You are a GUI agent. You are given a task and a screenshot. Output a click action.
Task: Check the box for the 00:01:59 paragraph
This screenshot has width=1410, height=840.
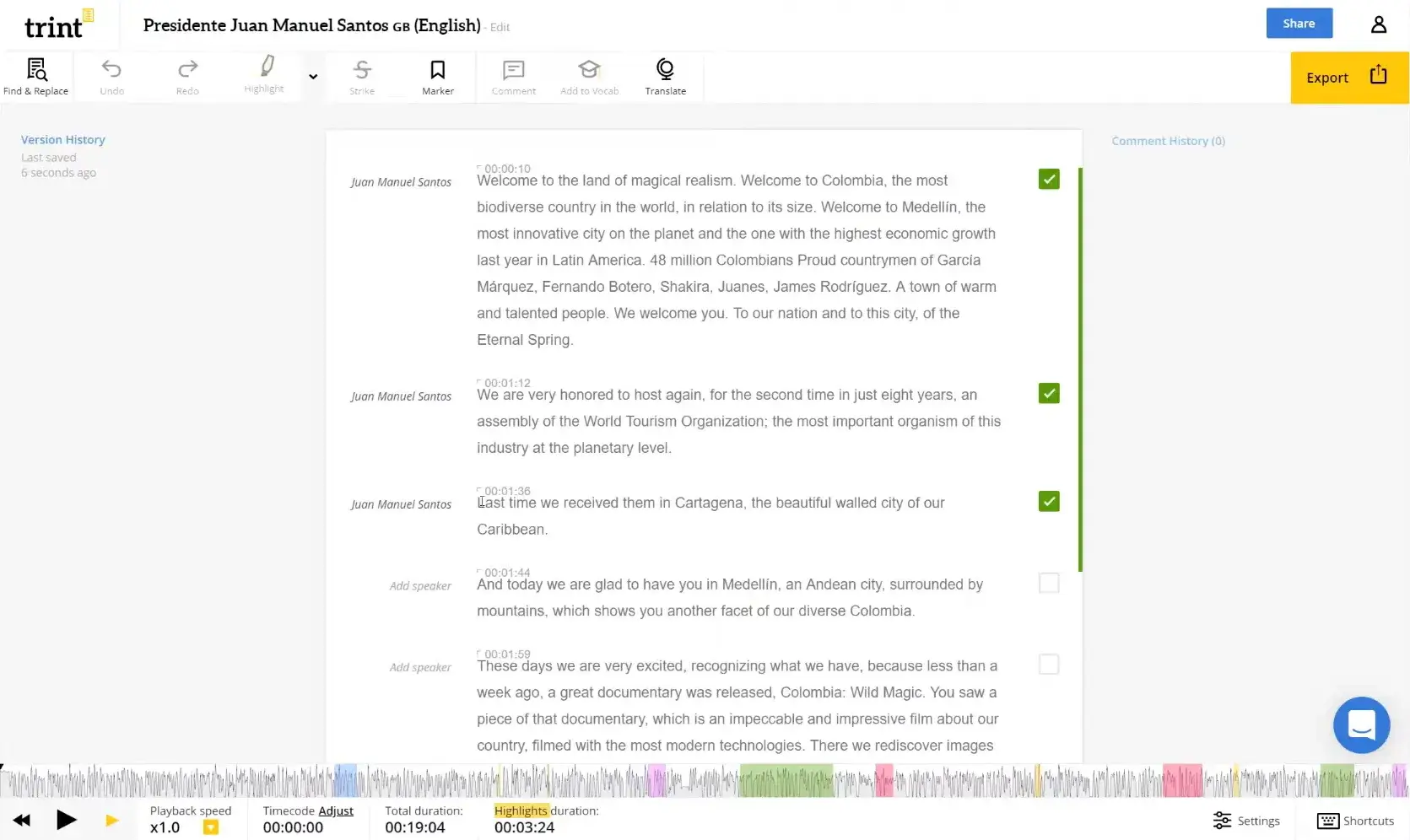[1048, 665]
